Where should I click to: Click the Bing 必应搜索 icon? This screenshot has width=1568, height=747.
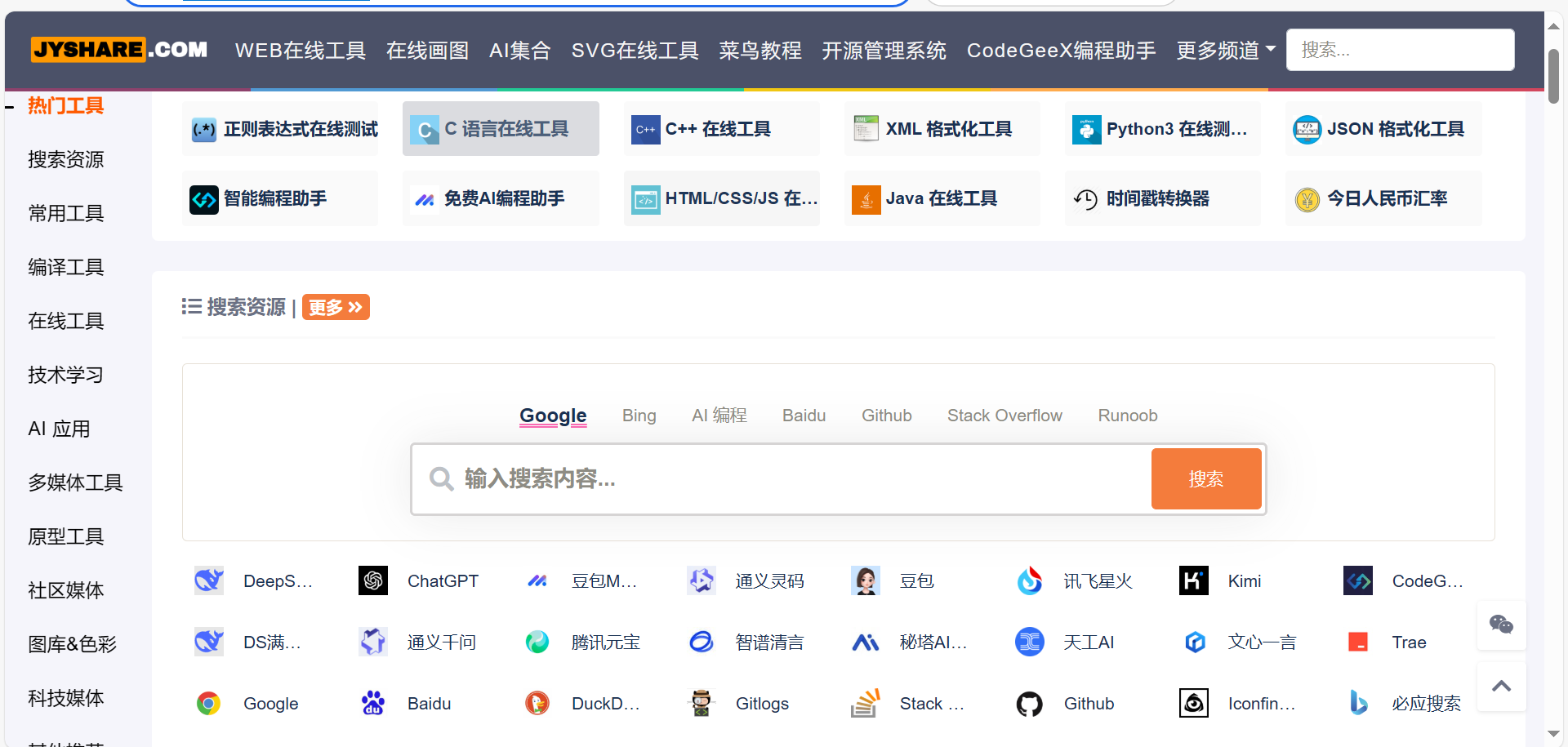pos(1358,703)
